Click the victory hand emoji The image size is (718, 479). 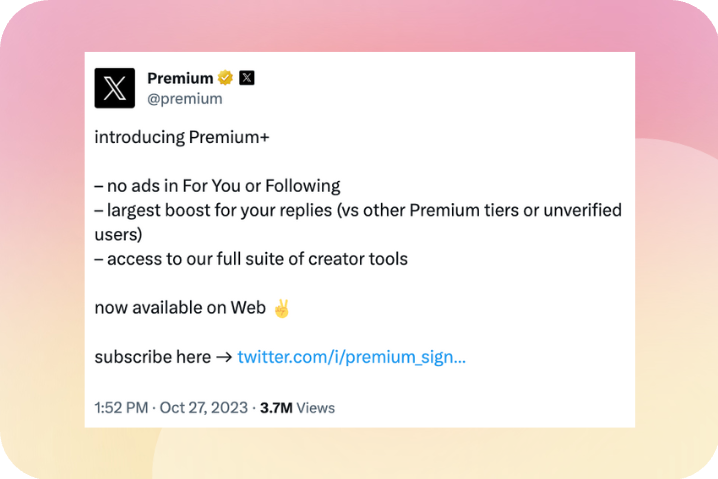click(281, 308)
